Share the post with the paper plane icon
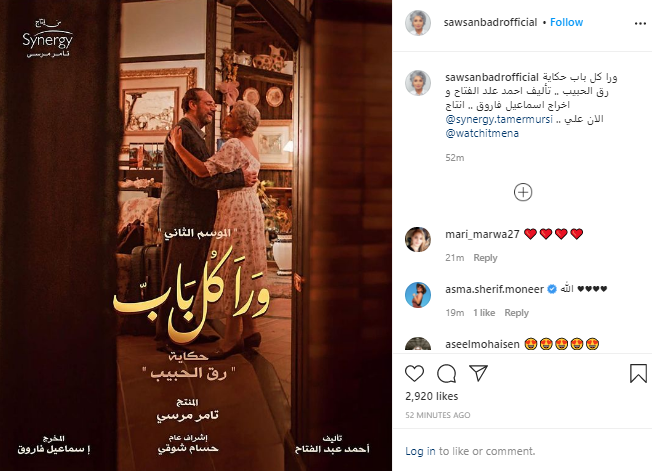The height and width of the screenshot is (471, 652). [x=478, y=373]
